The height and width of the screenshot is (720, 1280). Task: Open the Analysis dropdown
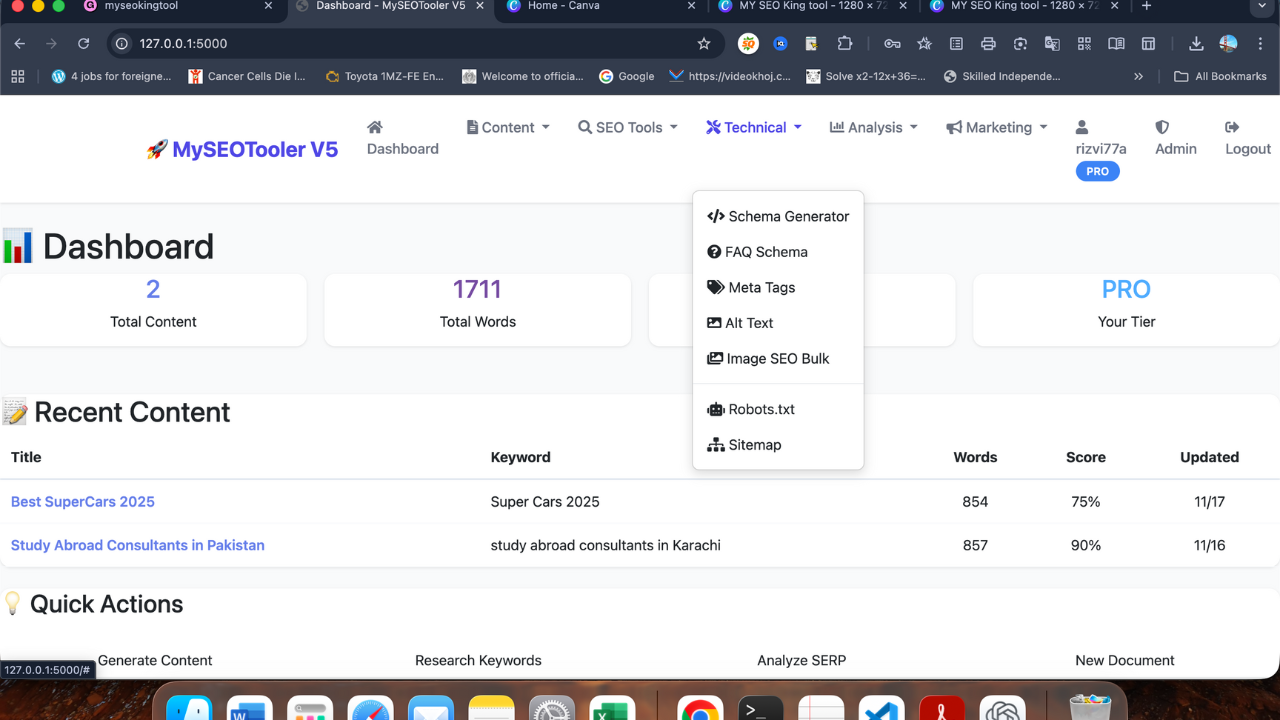pos(872,128)
